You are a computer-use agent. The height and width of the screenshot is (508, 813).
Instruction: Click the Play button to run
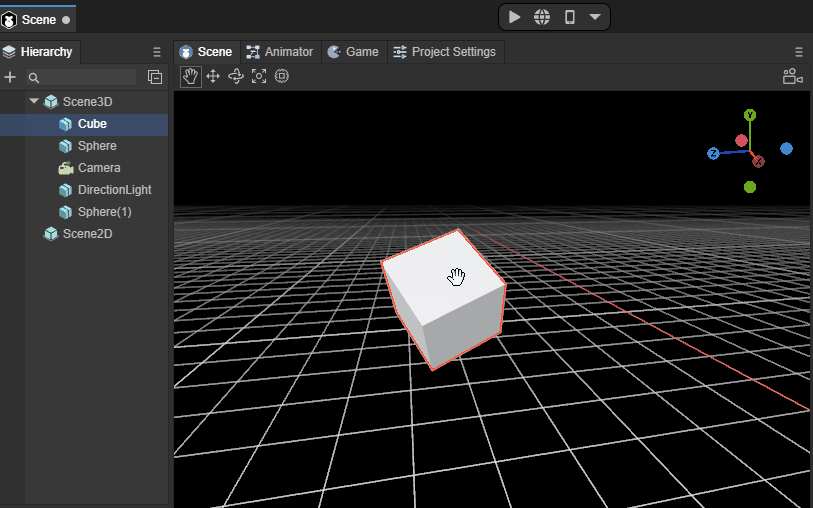pyautogui.click(x=514, y=17)
